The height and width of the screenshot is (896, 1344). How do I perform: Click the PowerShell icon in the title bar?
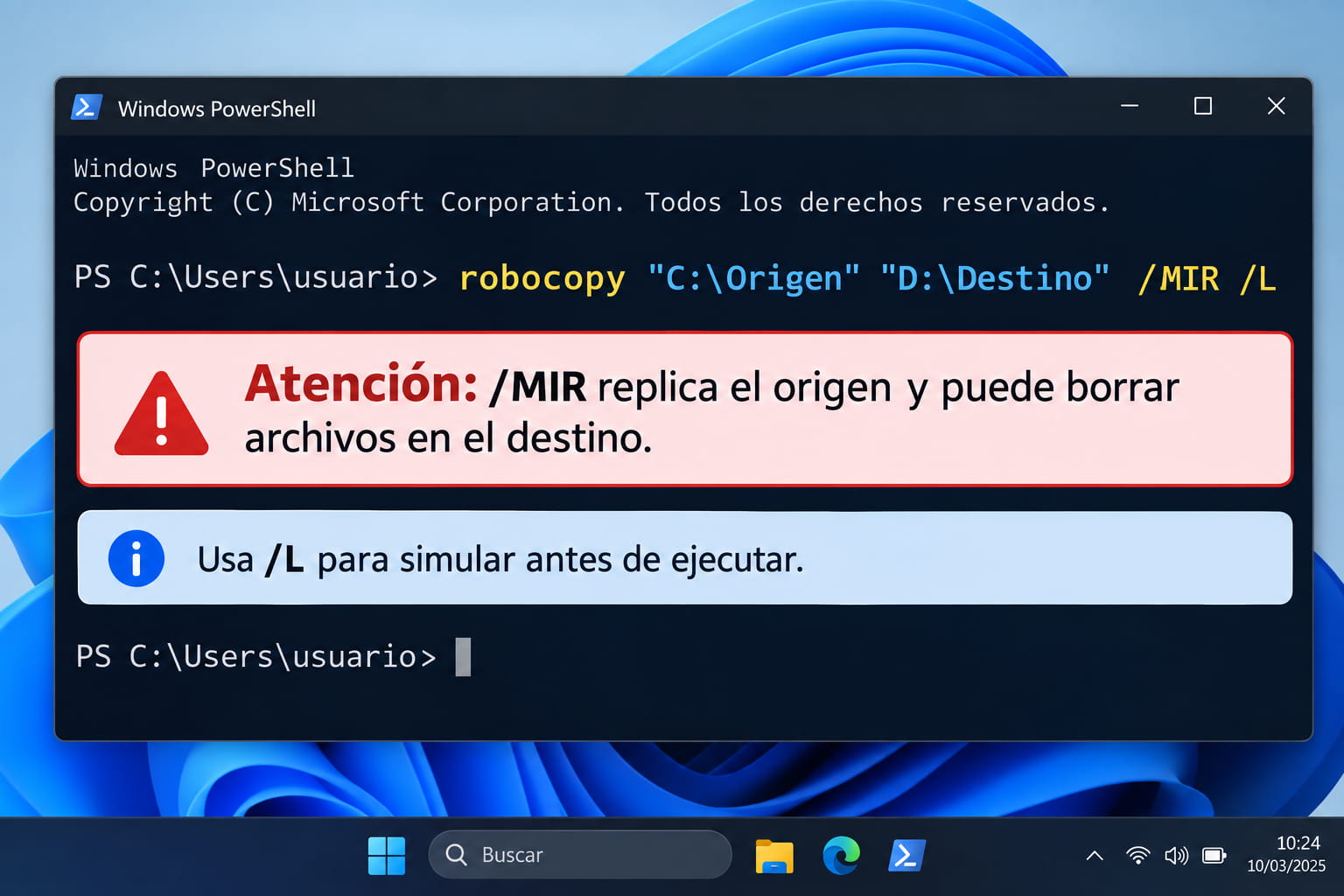pos(87,108)
